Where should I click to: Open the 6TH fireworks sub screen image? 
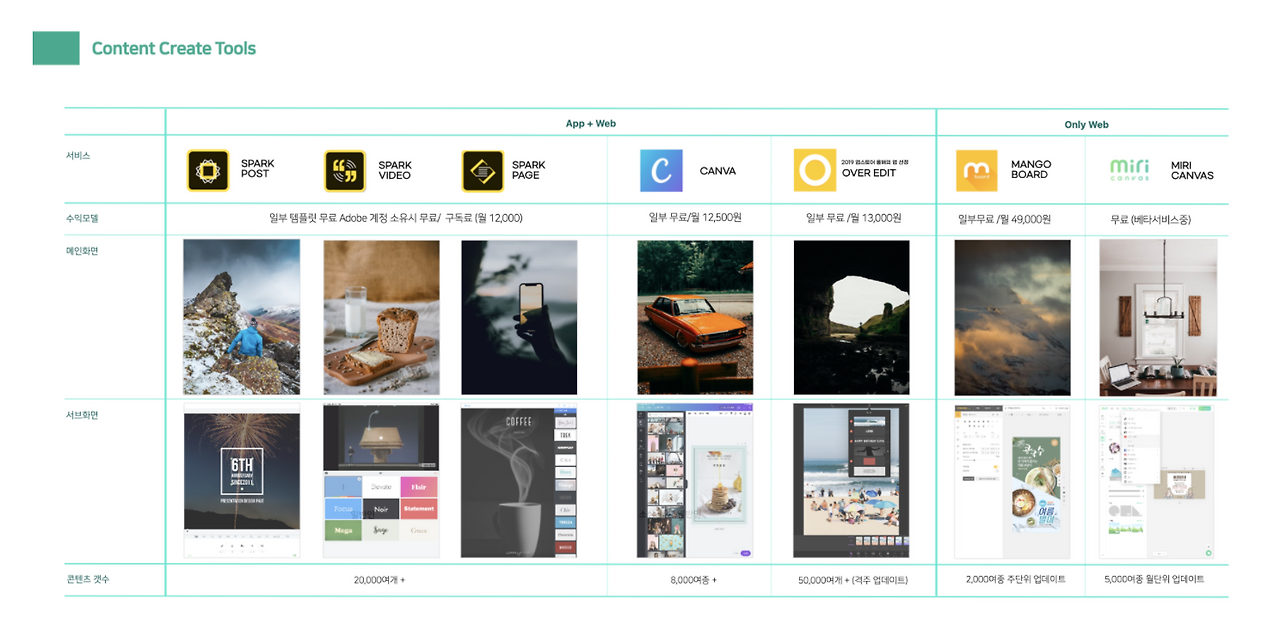(x=242, y=481)
